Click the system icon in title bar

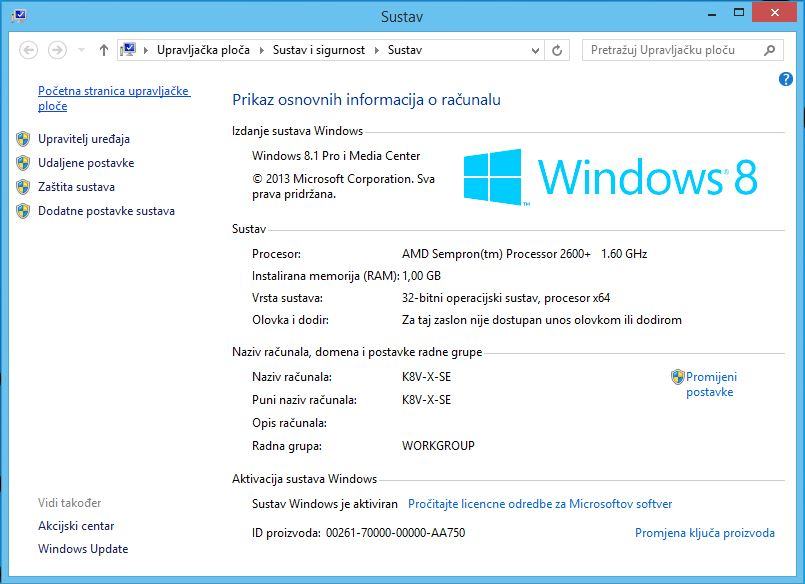pos(18,16)
